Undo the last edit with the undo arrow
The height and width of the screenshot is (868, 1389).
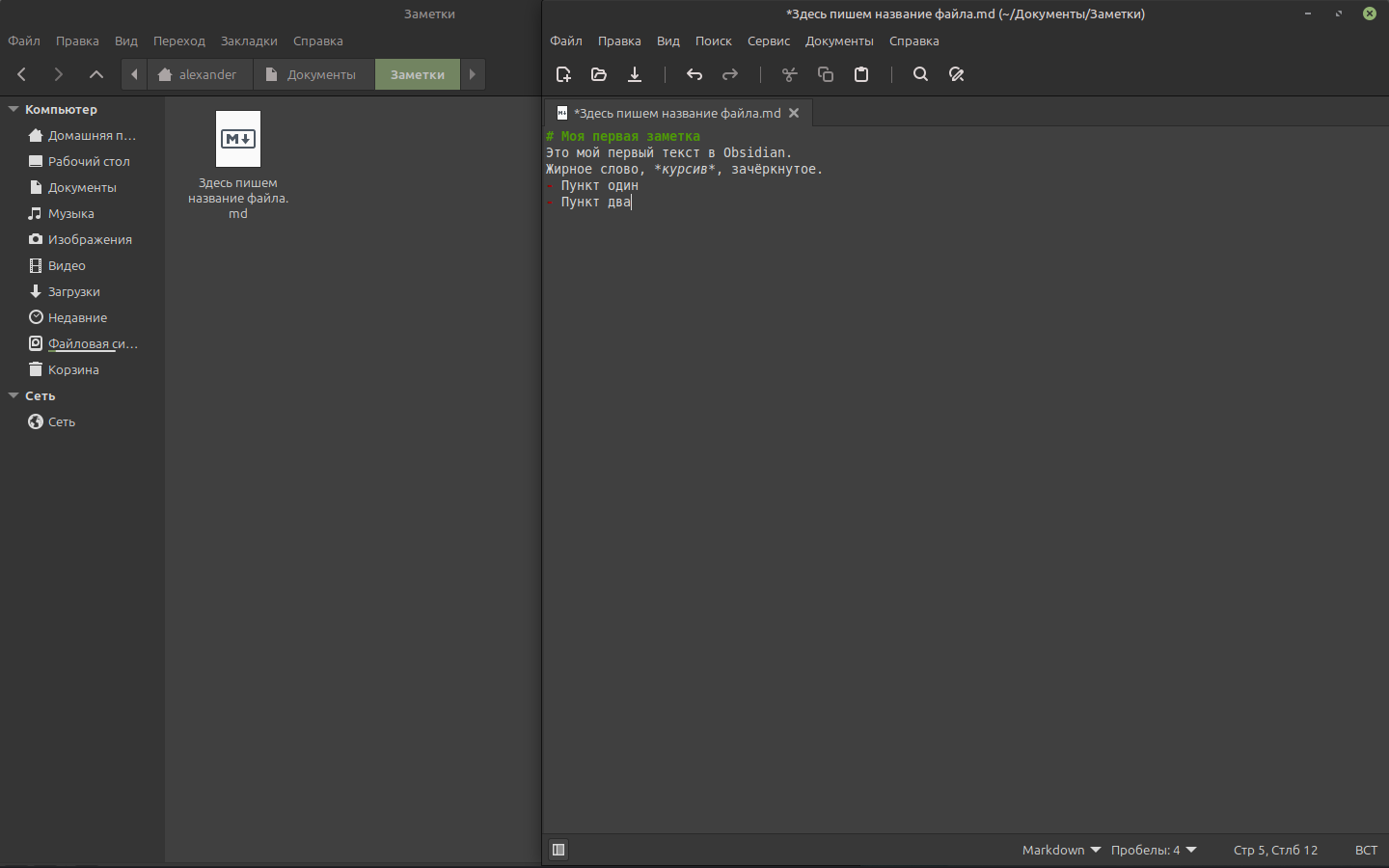coord(694,74)
